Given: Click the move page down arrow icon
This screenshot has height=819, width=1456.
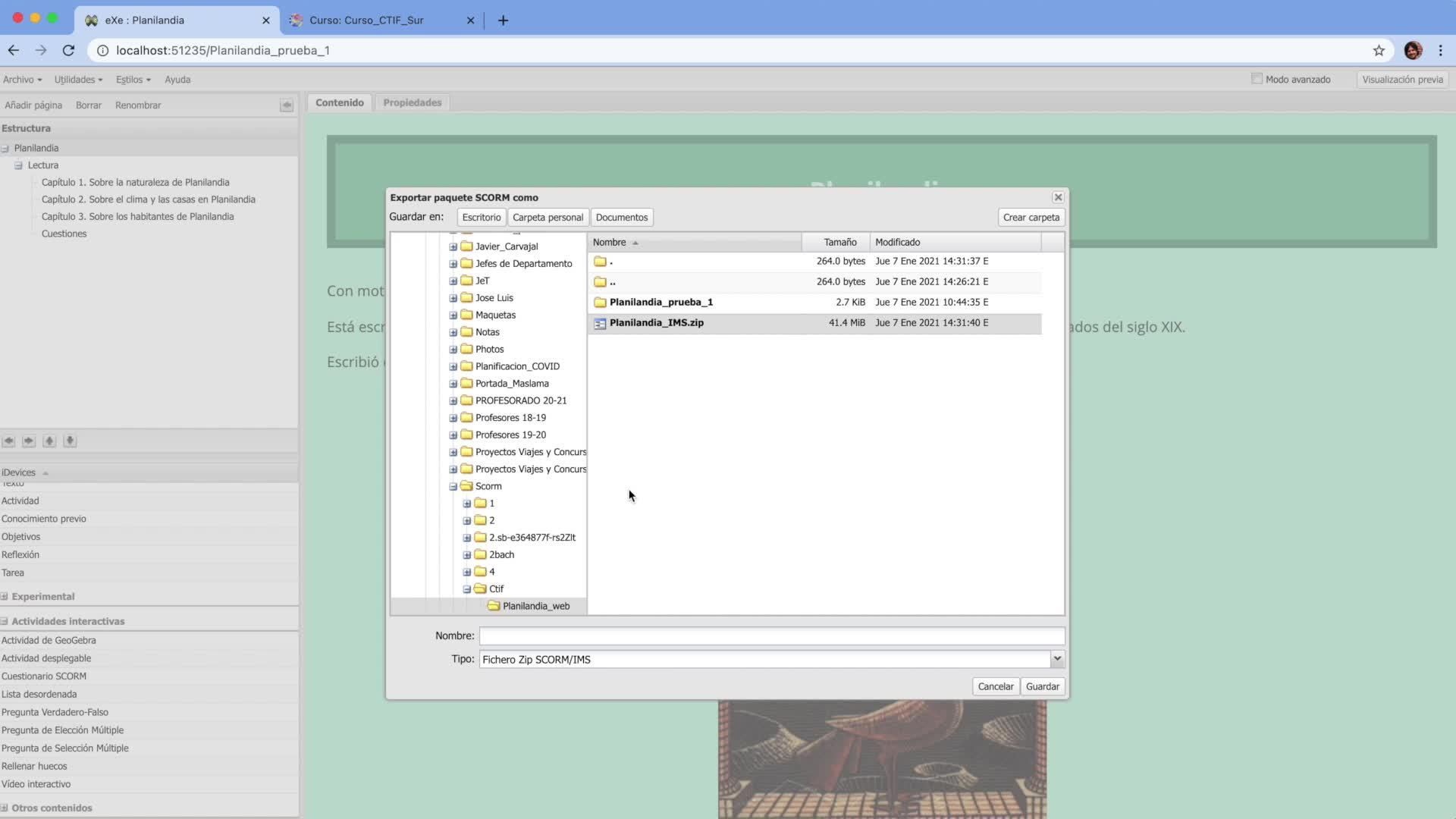Looking at the screenshot, I should [70, 441].
